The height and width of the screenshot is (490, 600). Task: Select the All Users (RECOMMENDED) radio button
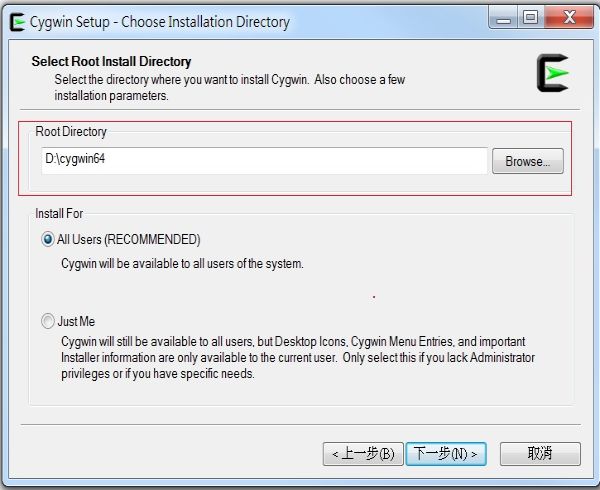pyautogui.click(x=48, y=239)
